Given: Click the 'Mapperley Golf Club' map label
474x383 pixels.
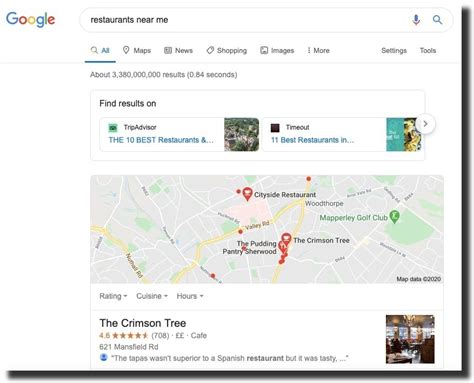Looking at the screenshot, I should pyautogui.click(x=353, y=218).
